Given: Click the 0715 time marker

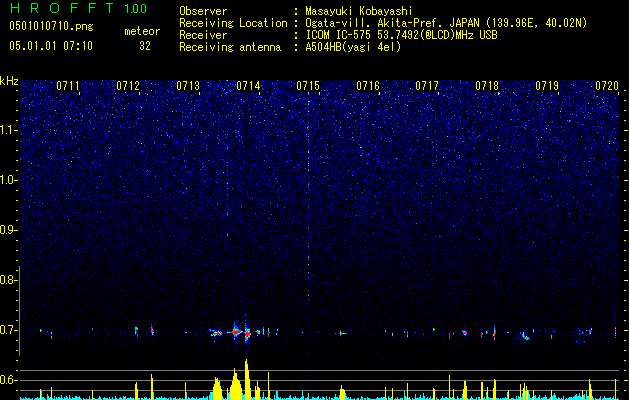Looking at the screenshot, I should tap(308, 86).
